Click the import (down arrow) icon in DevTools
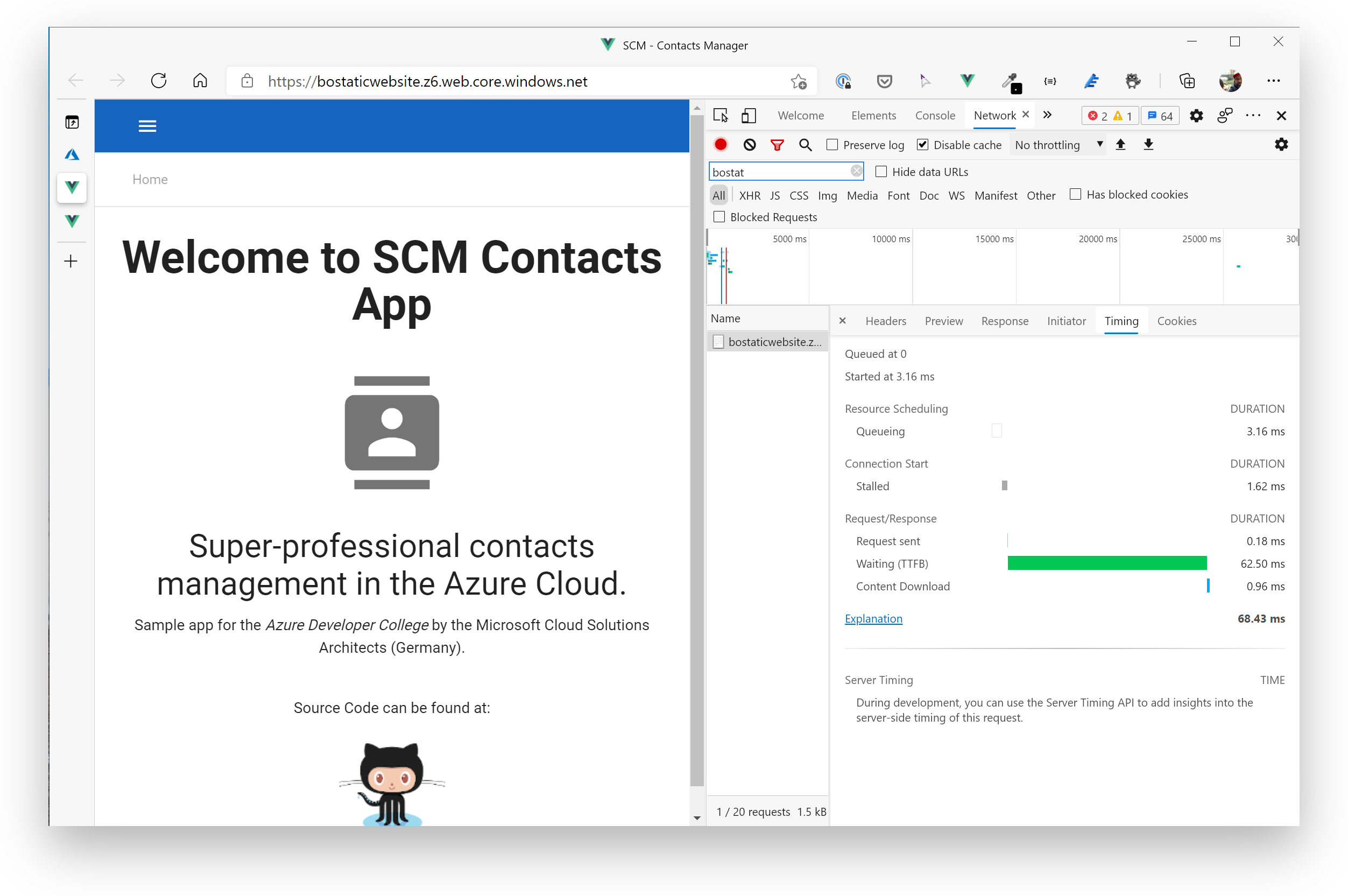Image resolution: width=1348 pixels, height=896 pixels. (x=1148, y=144)
